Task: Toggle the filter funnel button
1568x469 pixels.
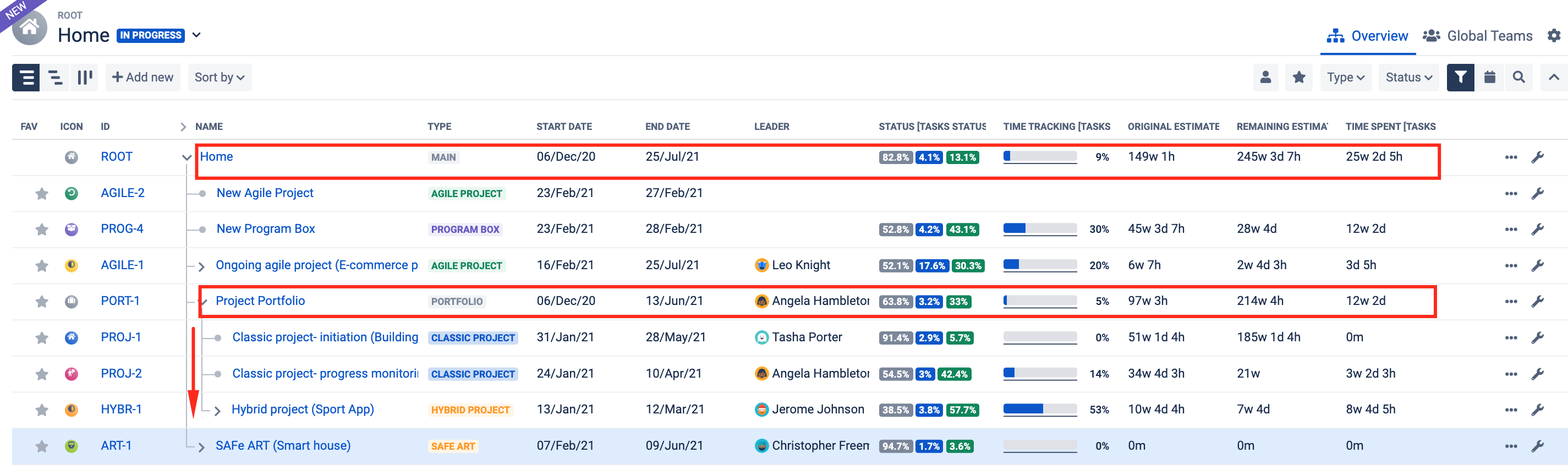Action: click(1460, 78)
